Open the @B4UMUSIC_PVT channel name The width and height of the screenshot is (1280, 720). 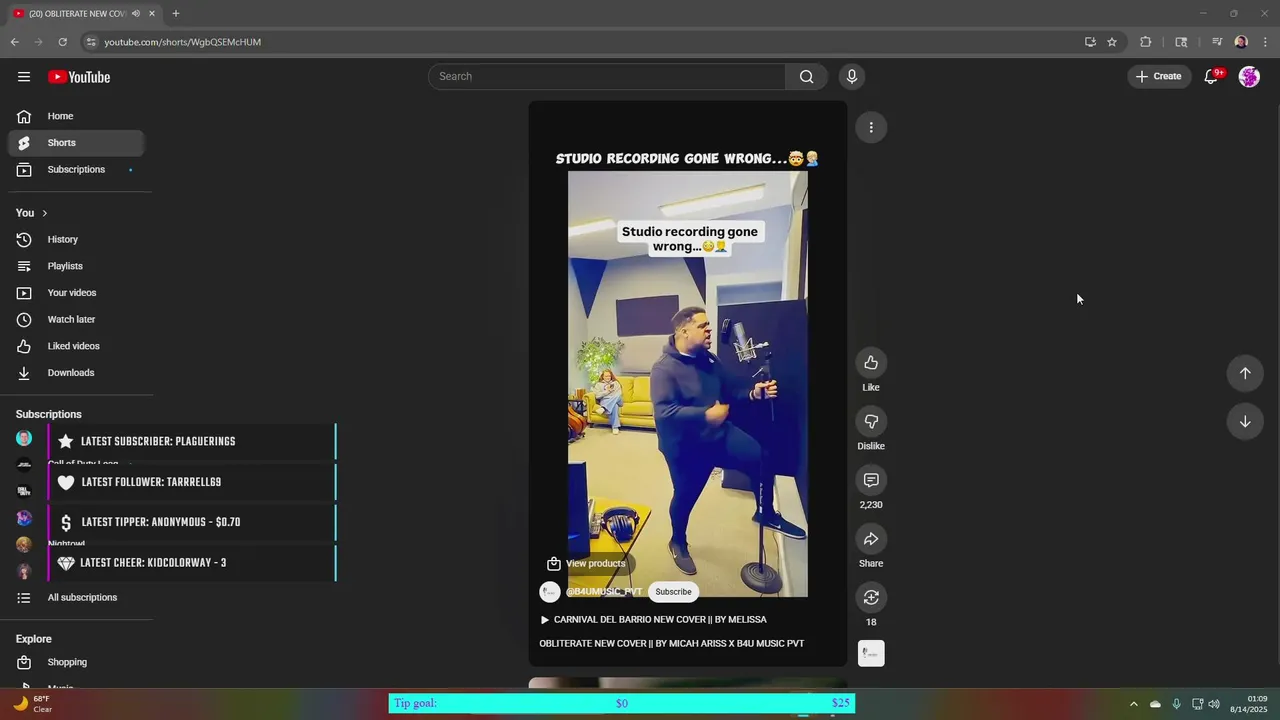[604, 592]
